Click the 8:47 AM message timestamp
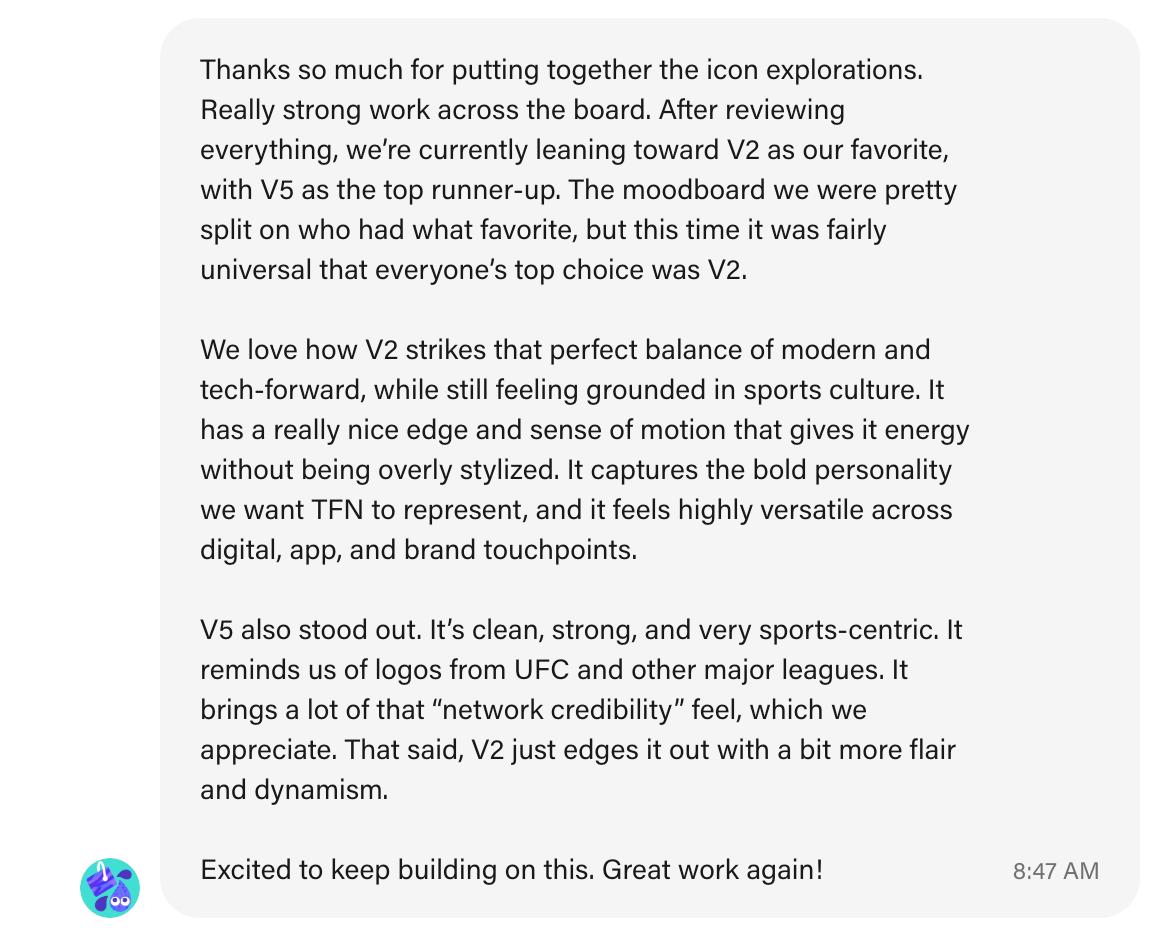 pos(1055,871)
